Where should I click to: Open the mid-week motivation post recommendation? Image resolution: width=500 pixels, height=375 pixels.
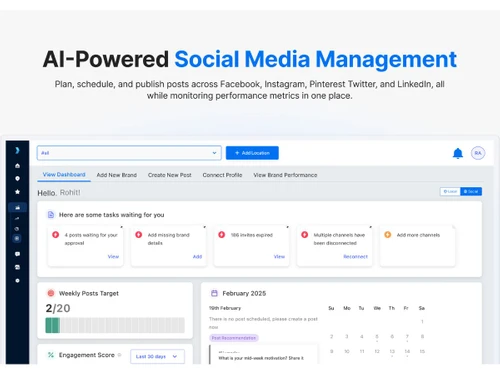(x=263, y=355)
